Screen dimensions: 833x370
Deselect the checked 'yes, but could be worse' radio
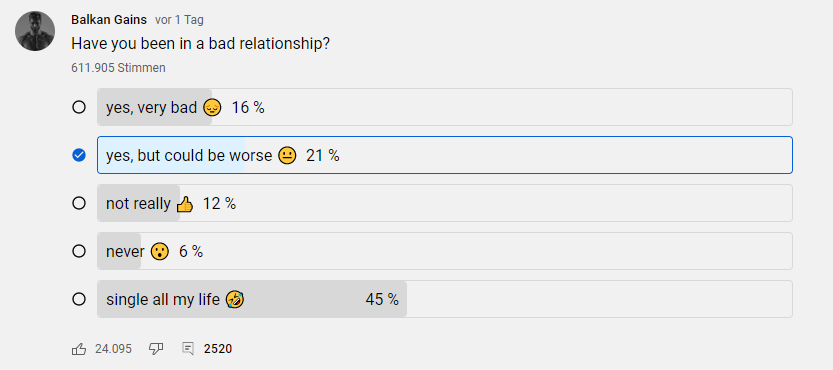click(x=79, y=155)
